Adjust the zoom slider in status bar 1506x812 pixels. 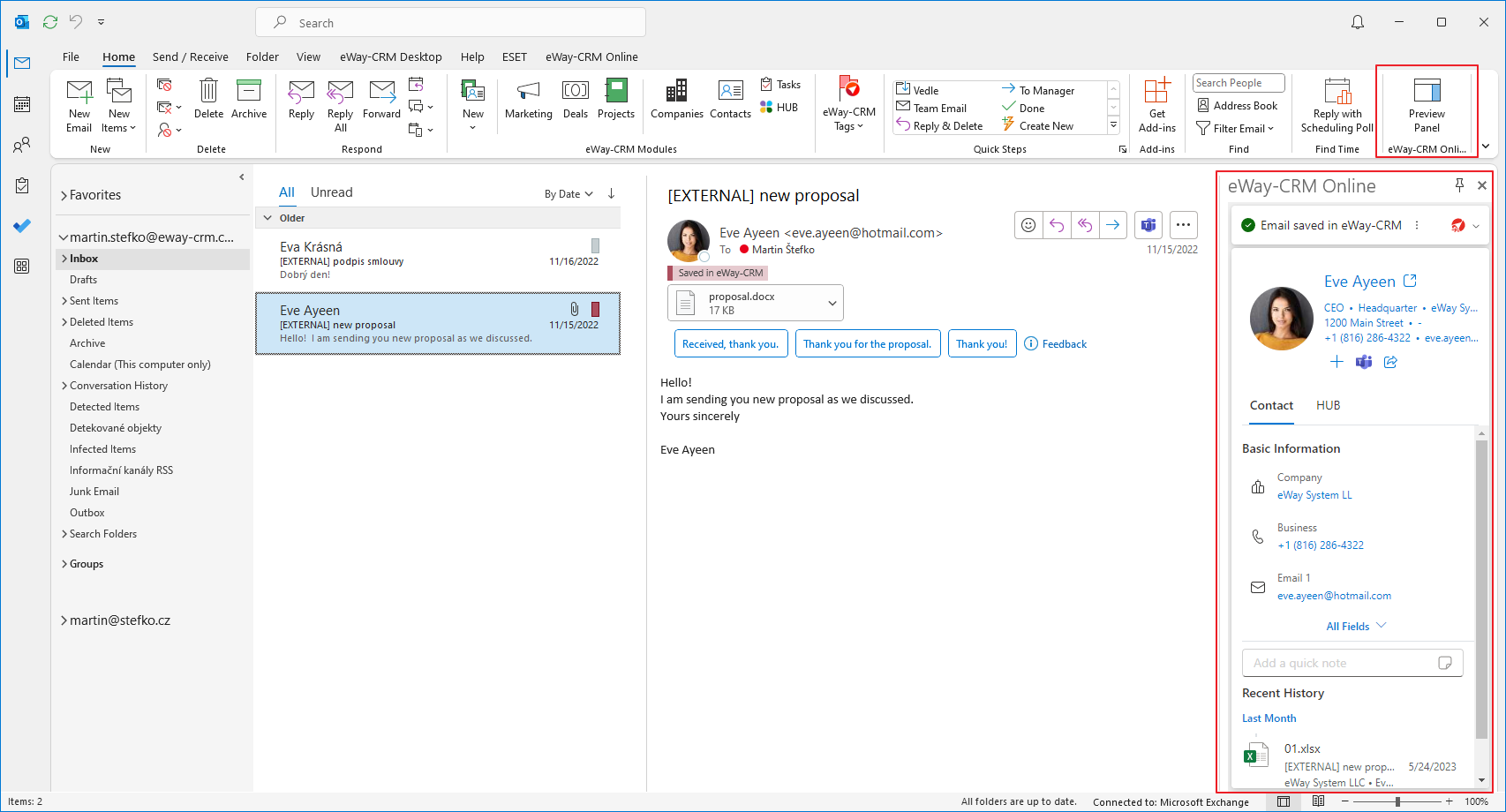pos(1397,801)
